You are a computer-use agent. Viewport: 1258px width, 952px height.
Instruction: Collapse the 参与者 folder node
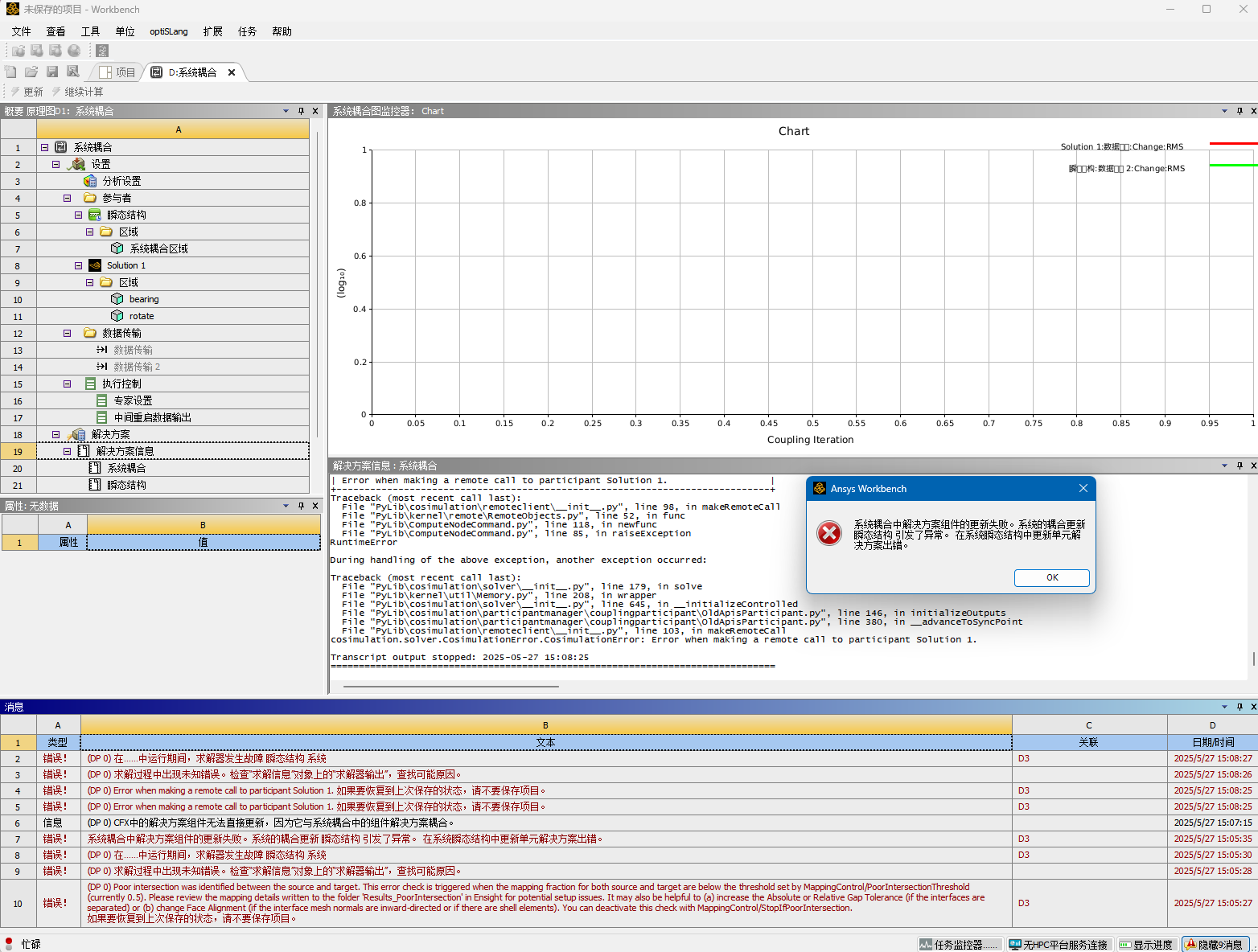68,198
